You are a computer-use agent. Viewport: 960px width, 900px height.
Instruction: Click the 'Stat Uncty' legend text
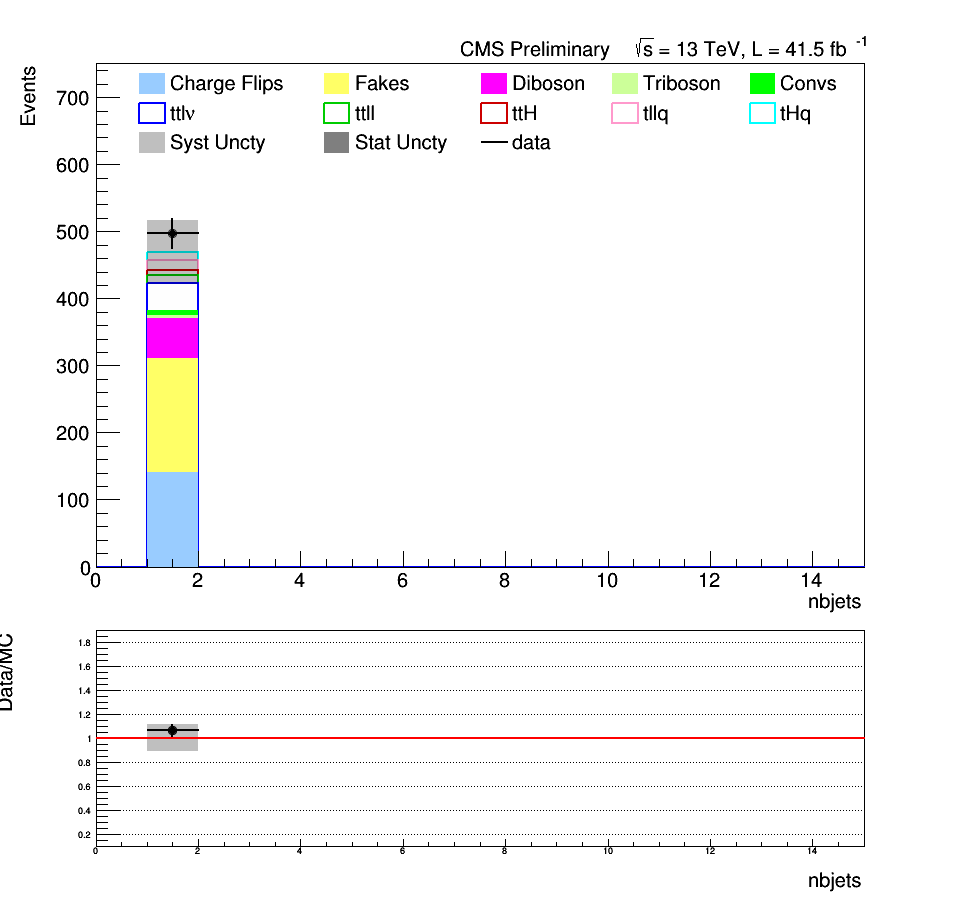click(401, 143)
